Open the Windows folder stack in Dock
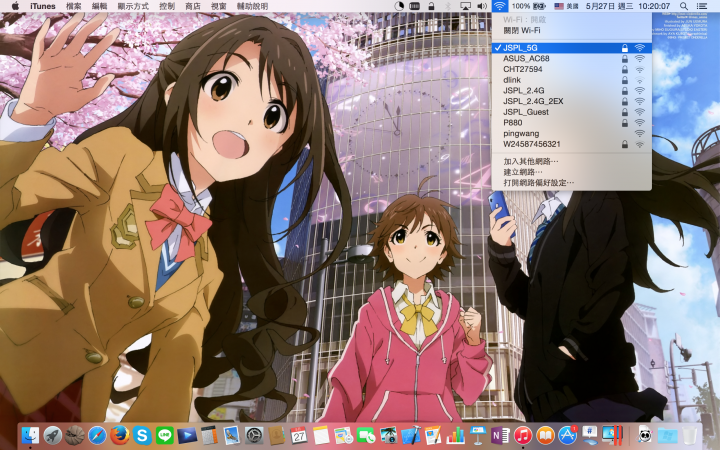Viewport: 720px width, 450px height. click(667, 435)
